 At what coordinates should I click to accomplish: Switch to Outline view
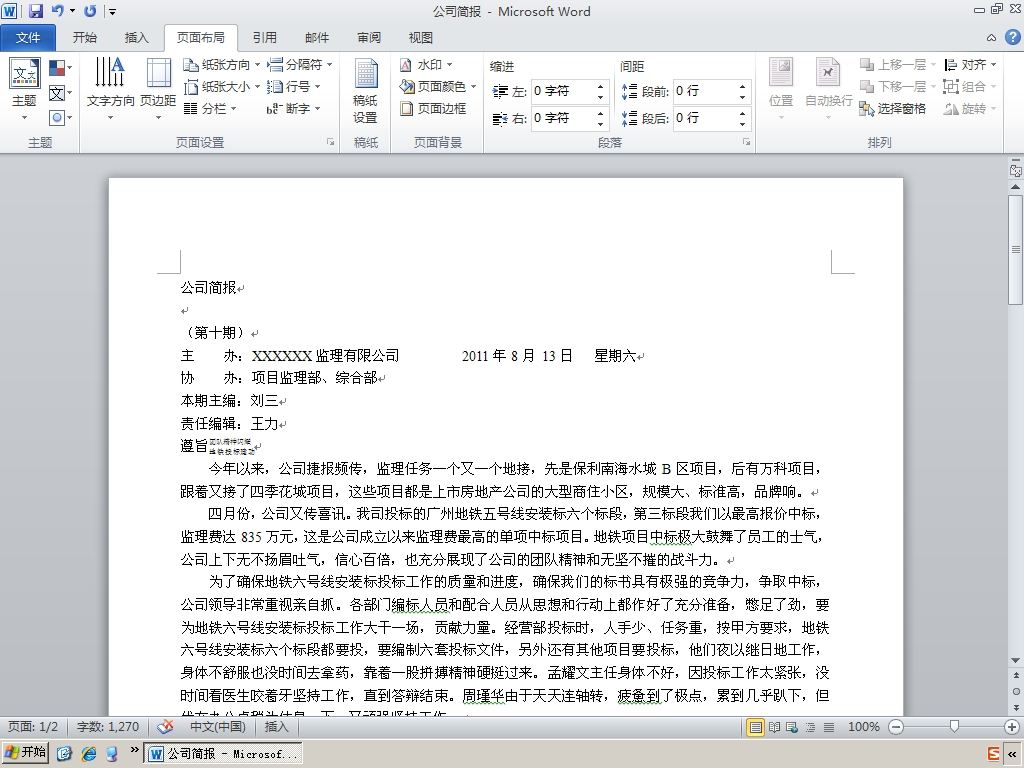tap(810, 727)
